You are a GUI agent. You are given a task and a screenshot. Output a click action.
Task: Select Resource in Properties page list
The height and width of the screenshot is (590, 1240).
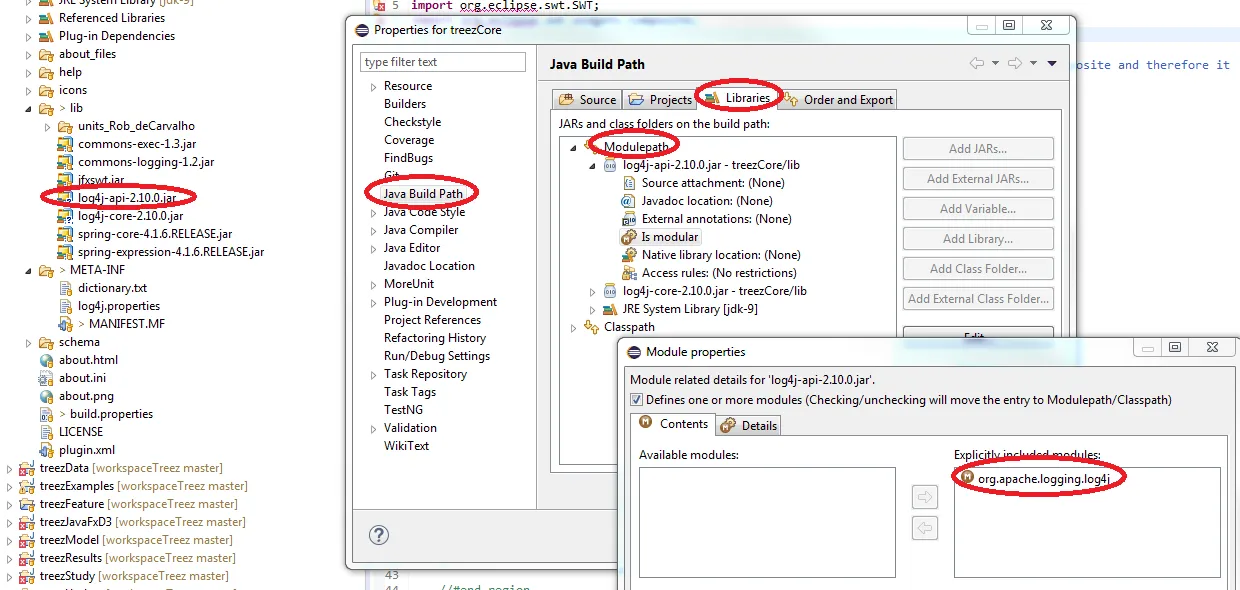(x=408, y=86)
